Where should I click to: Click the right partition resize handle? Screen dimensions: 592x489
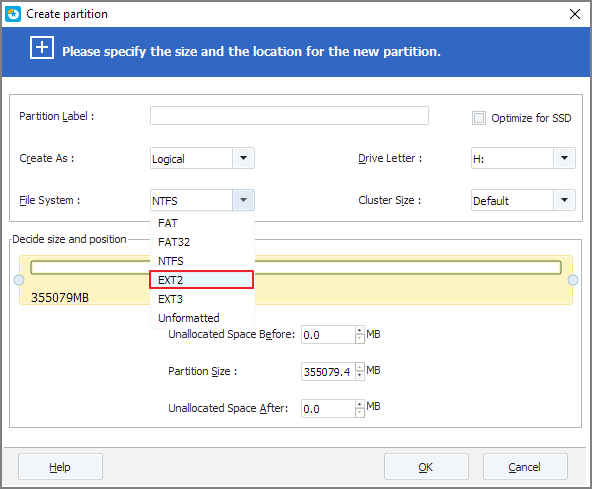(x=573, y=280)
